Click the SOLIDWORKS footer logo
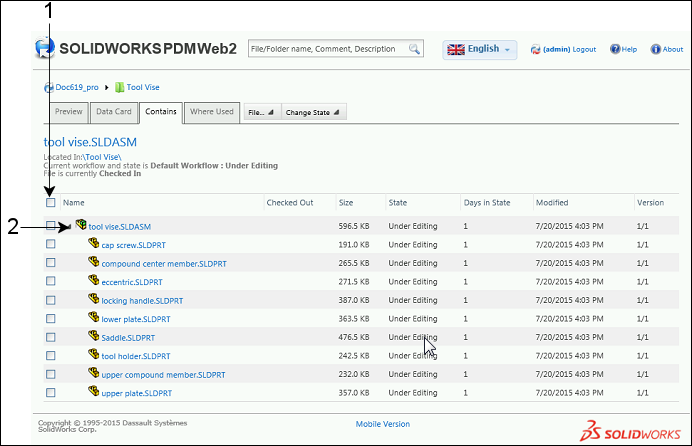 click(x=630, y=431)
